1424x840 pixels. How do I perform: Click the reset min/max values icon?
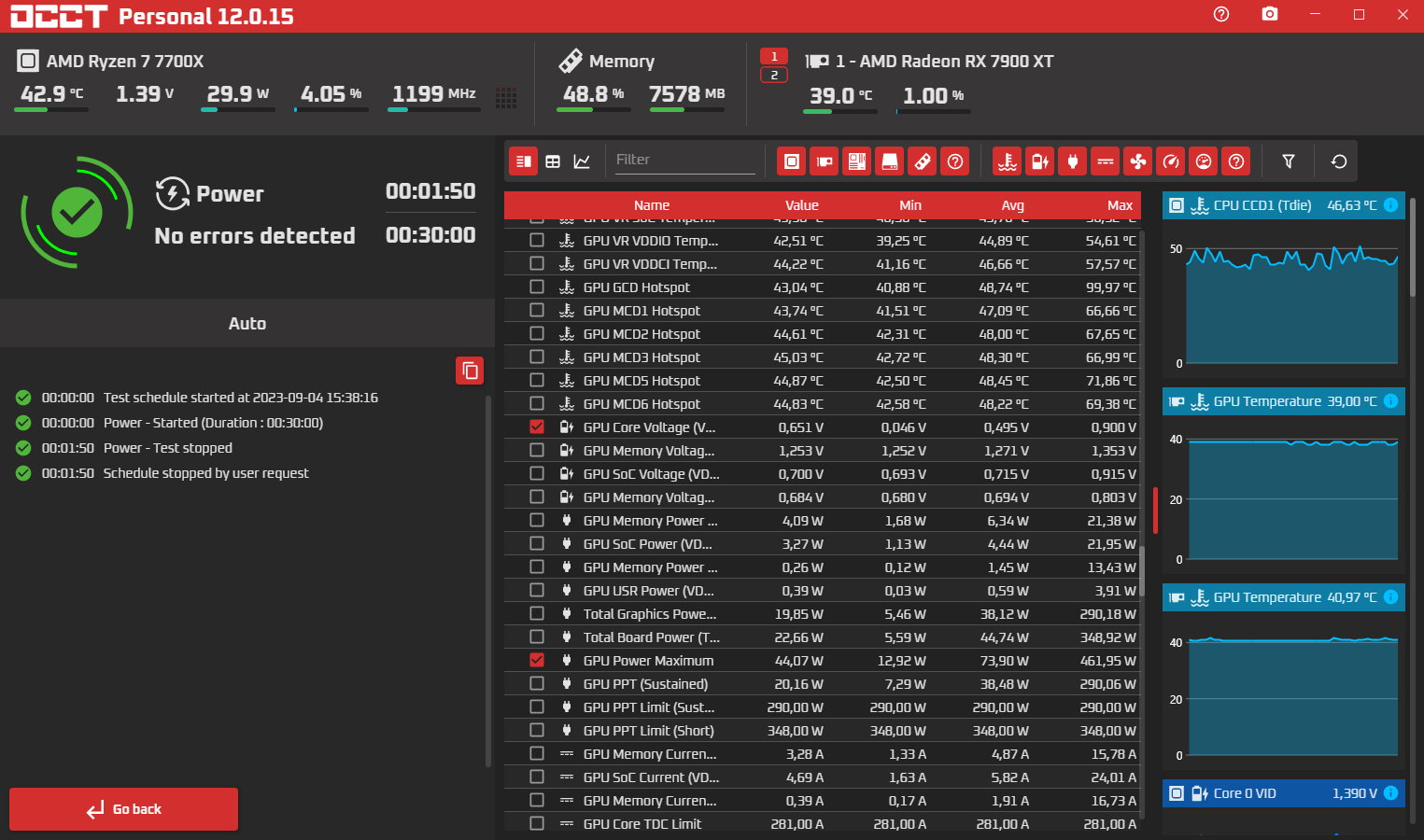(x=1338, y=161)
